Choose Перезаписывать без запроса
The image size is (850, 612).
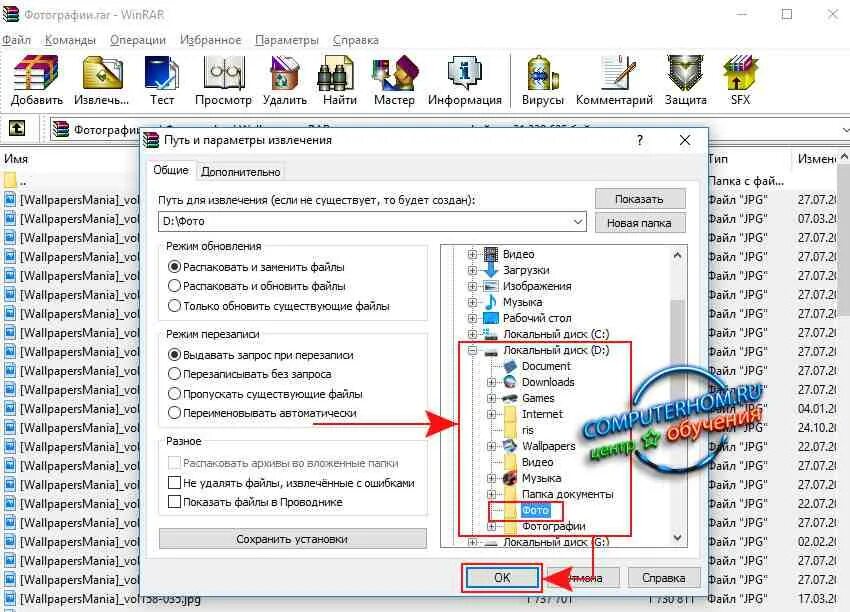pyautogui.click(x=174, y=374)
